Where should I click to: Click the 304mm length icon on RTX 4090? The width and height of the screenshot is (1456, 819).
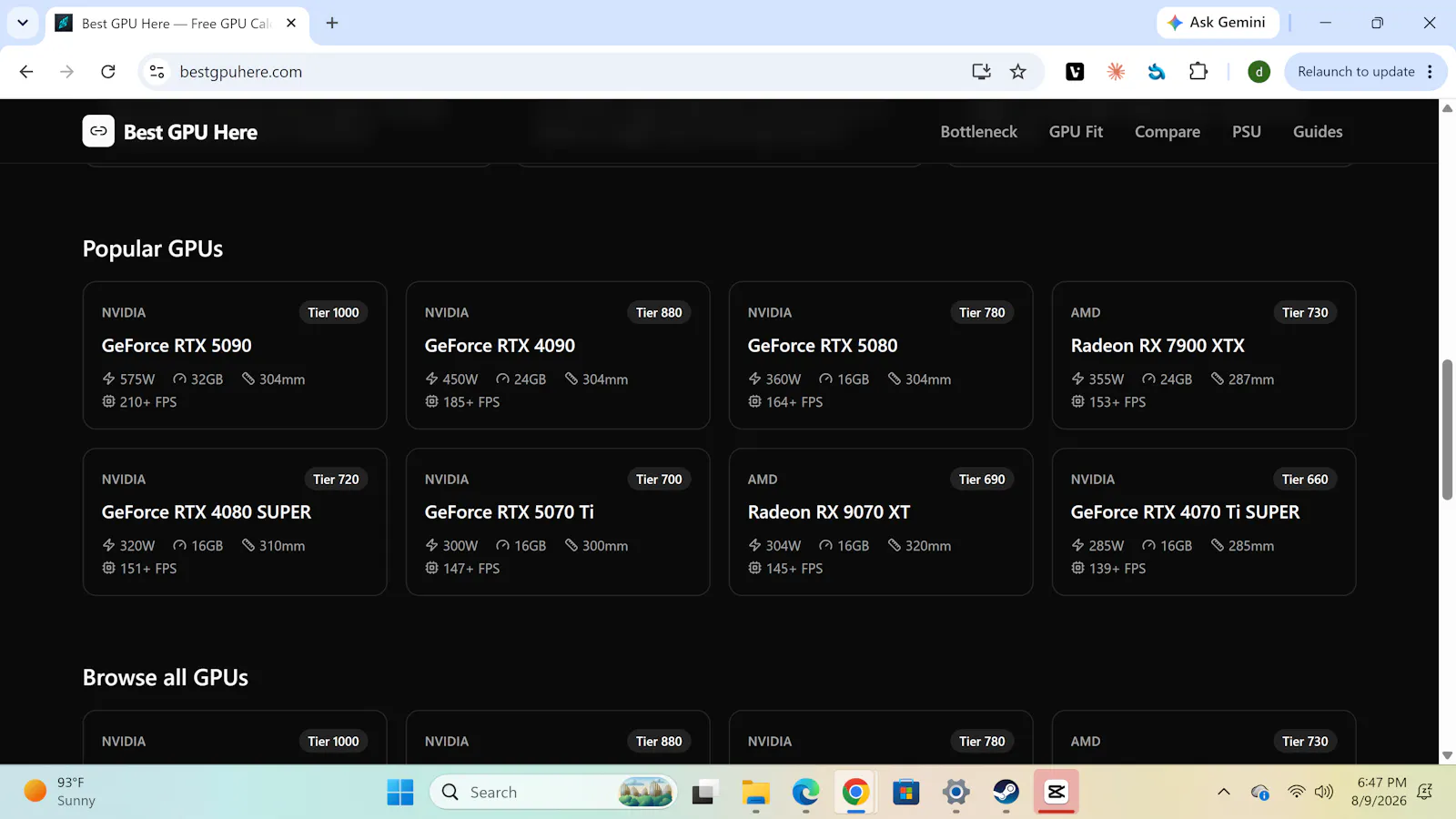(x=571, y=379)
